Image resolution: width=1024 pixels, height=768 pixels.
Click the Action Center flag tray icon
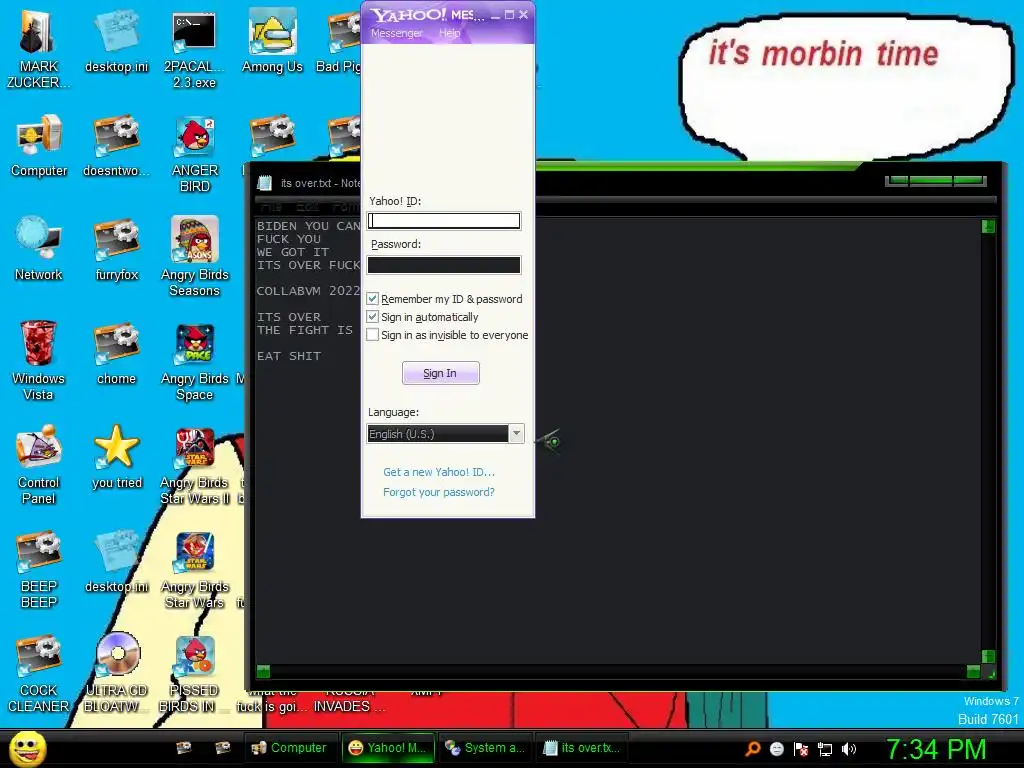[801, 749]
